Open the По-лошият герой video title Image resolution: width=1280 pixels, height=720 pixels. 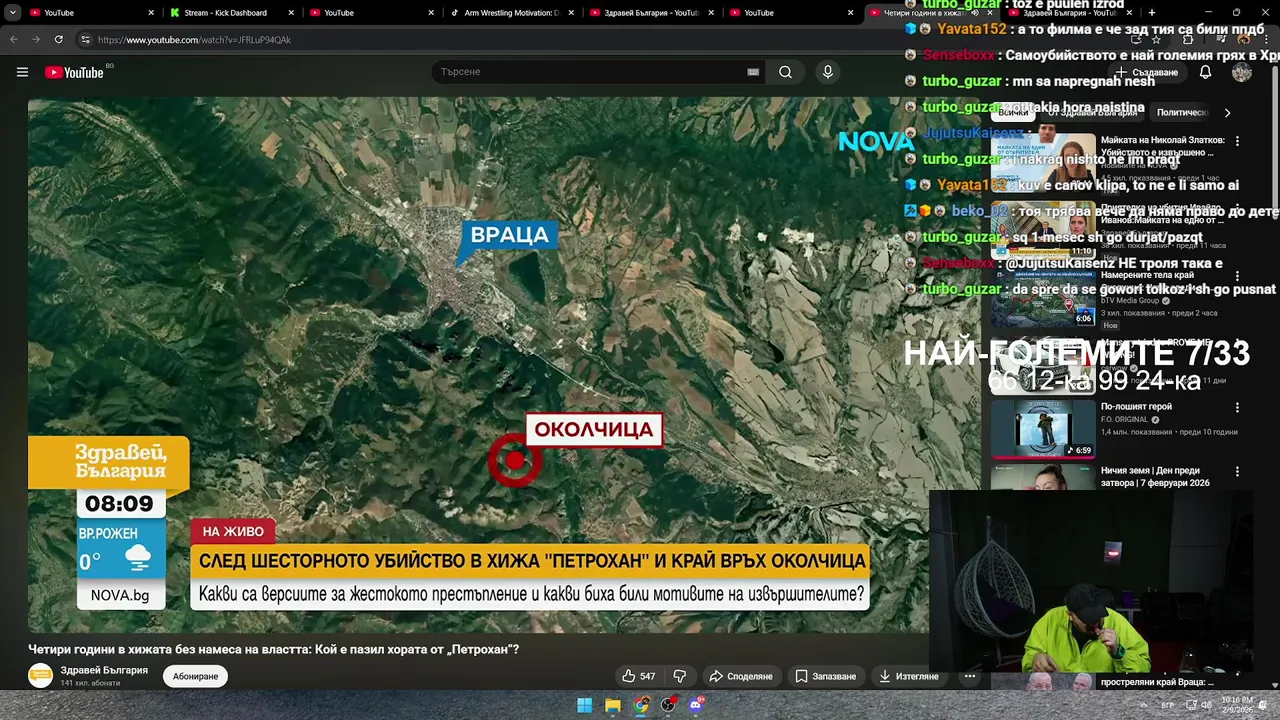click(1136, 407)
